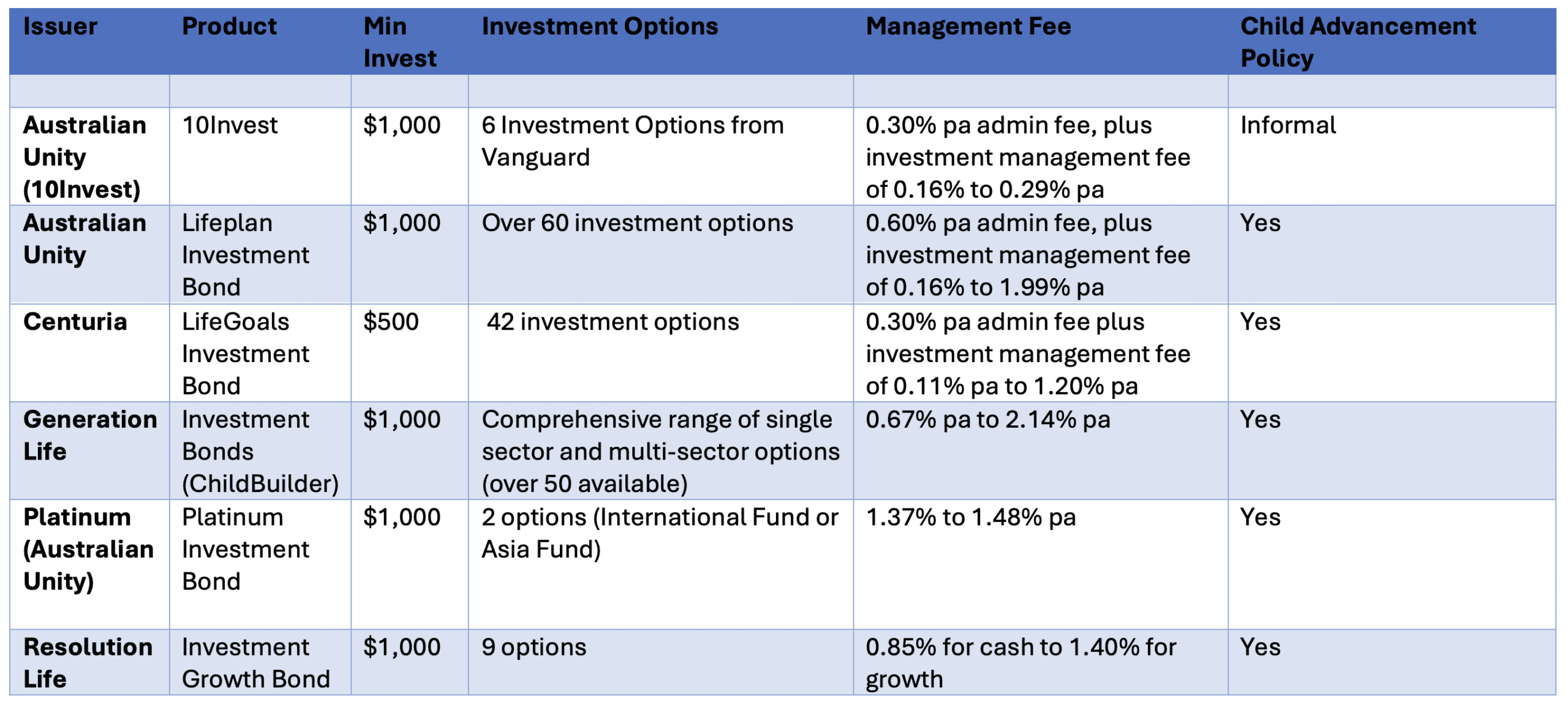Click the Child Advancement Policy header

(x=1357, y=42)
